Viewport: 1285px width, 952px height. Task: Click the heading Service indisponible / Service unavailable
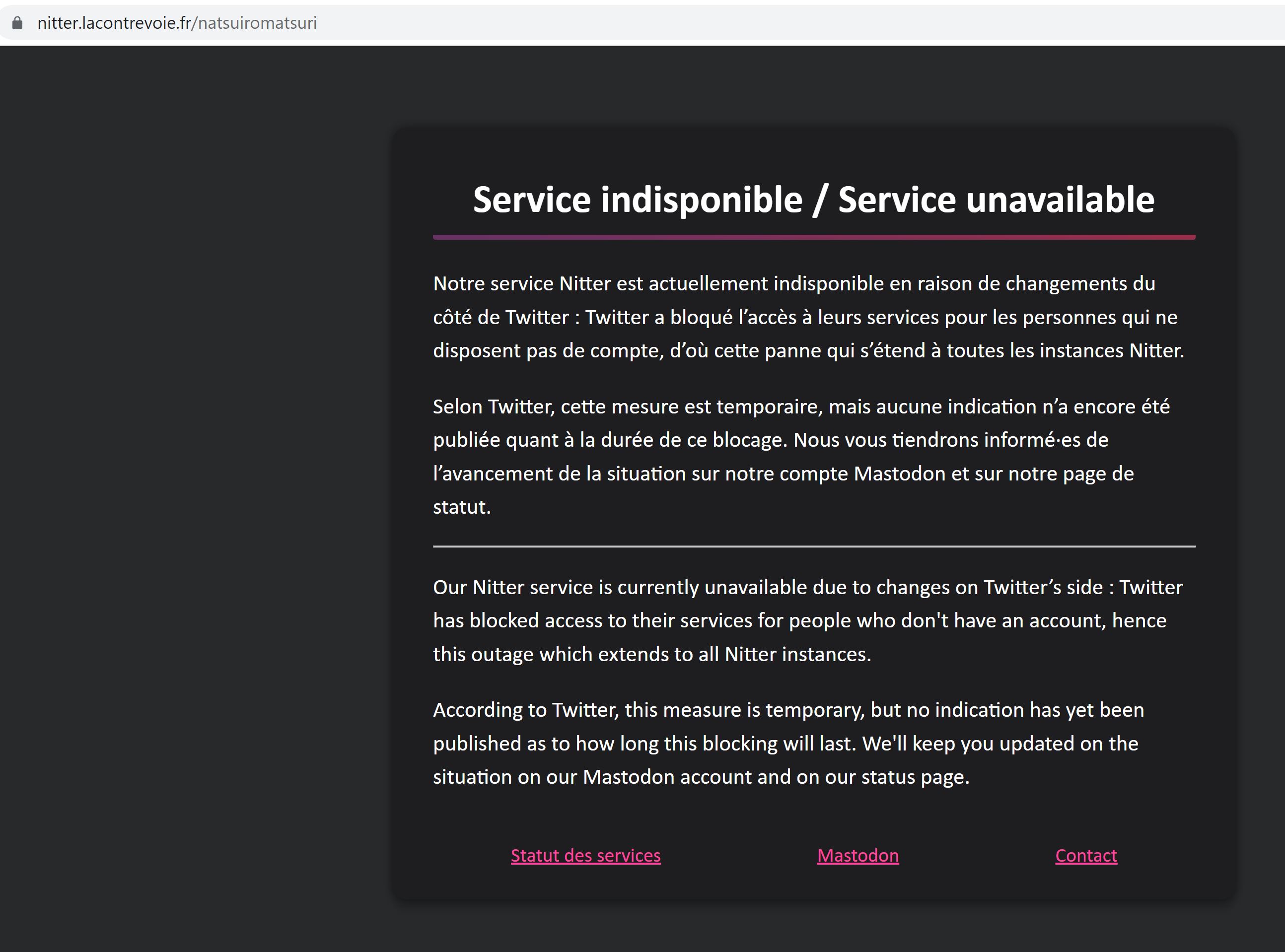813,200
